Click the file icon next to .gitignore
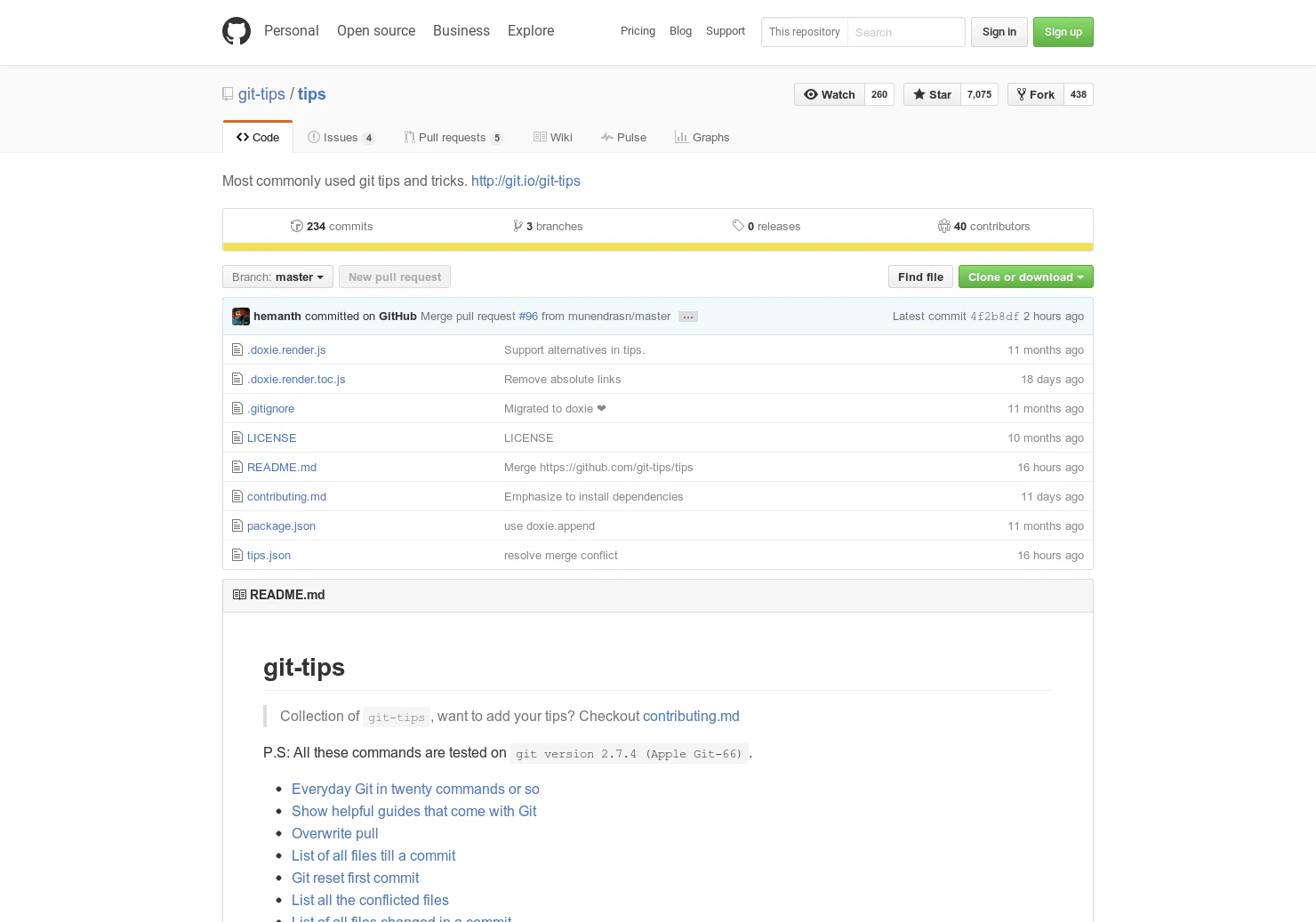The height and width of the screenshot is (922, 1316). 237,408
